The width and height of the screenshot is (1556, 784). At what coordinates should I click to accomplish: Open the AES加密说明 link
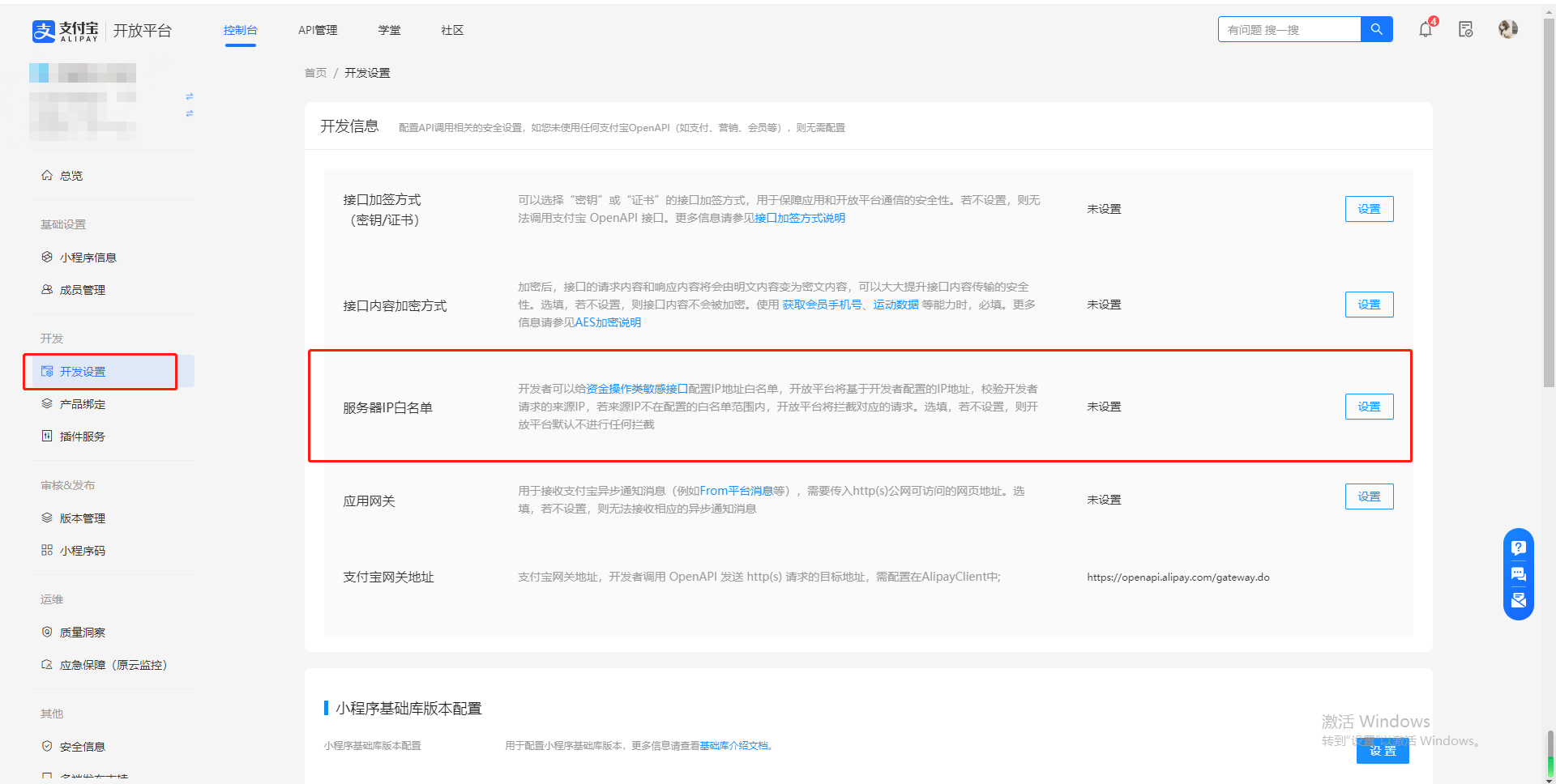[608, 322]
